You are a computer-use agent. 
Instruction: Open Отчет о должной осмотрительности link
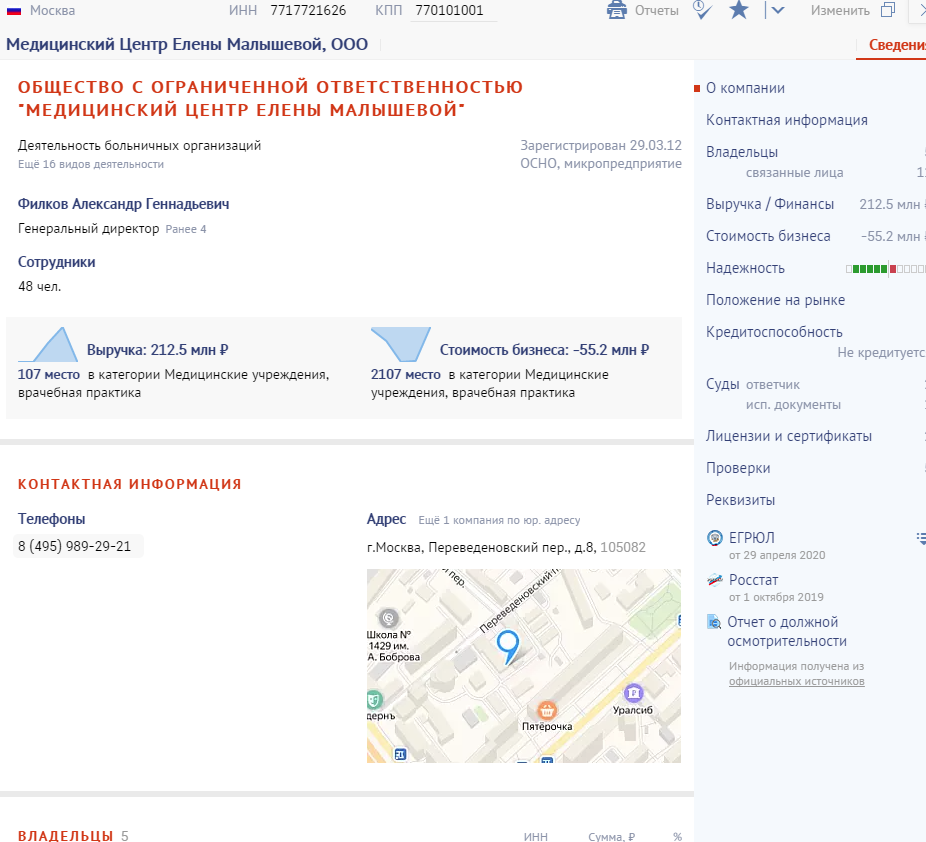pos(787,631)
